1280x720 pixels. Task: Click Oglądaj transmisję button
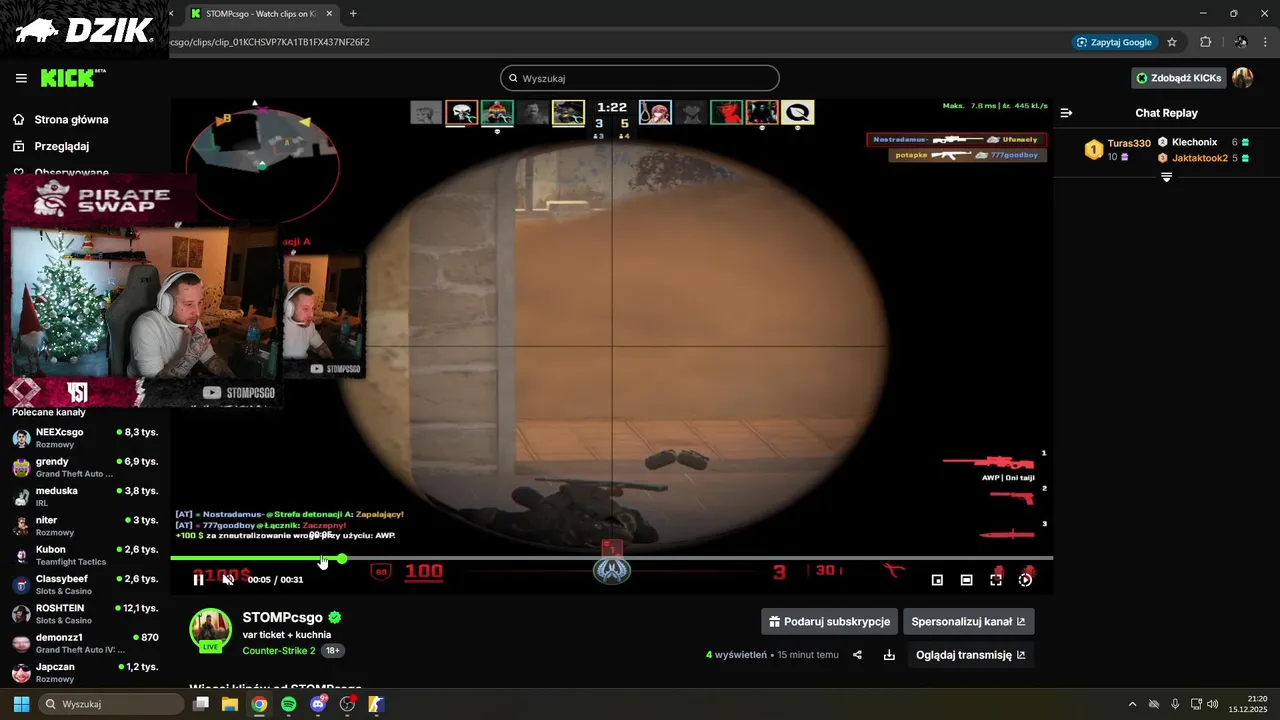coord(970,655)
